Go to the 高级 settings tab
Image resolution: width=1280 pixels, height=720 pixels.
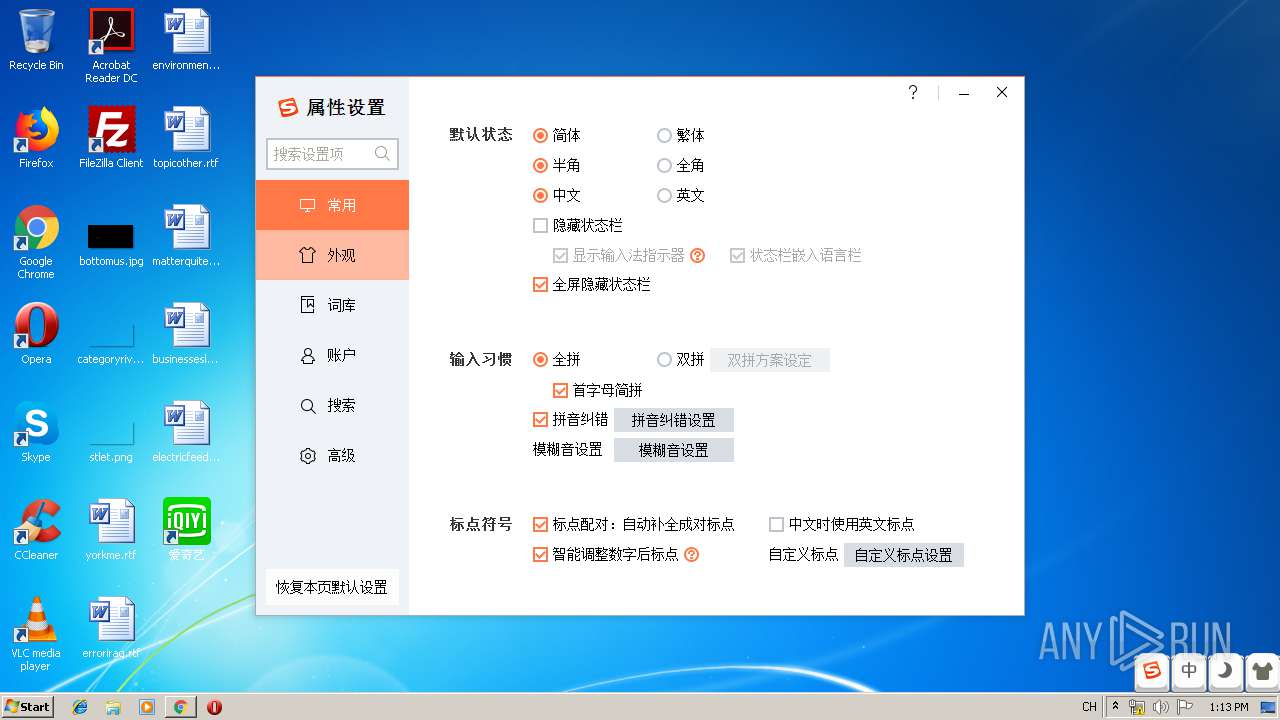332,455
